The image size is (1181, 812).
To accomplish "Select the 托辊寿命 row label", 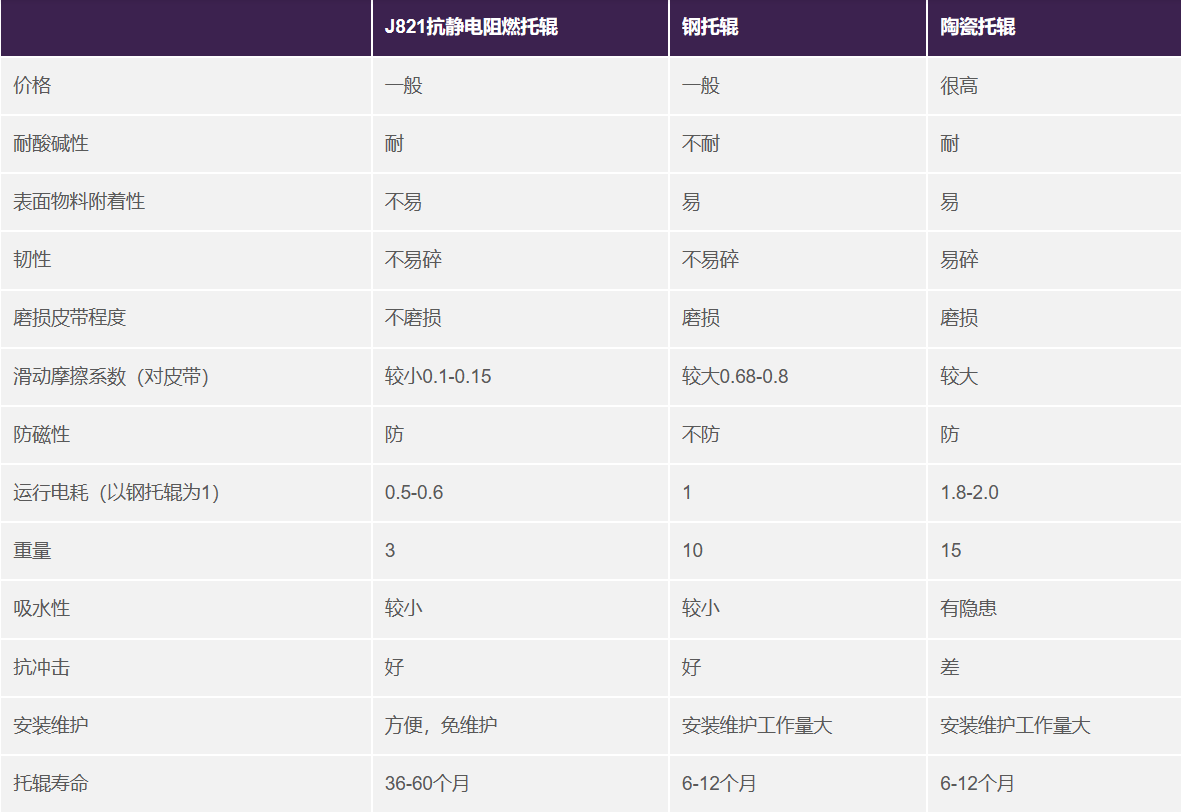I will pyautogui.click(x=51, y=783).
